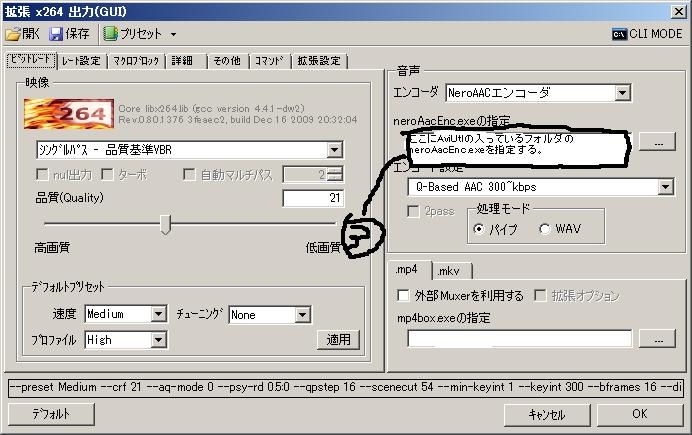The image size is (692, 435).
Task: Browse for neroAacEnc.exe with ... button
Action: [658, 142]
